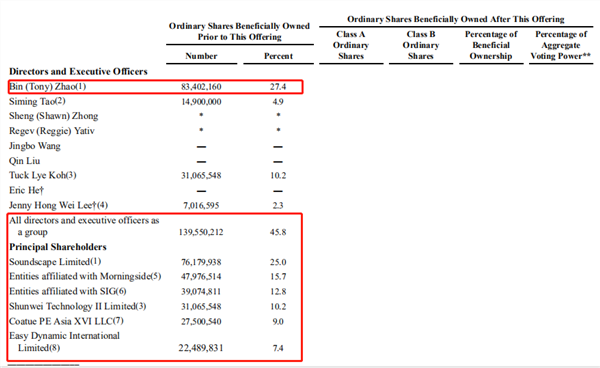Click the Class A Ordinary Shares header
Viewport: 600px width, 368px height.
tap(351, 45)
